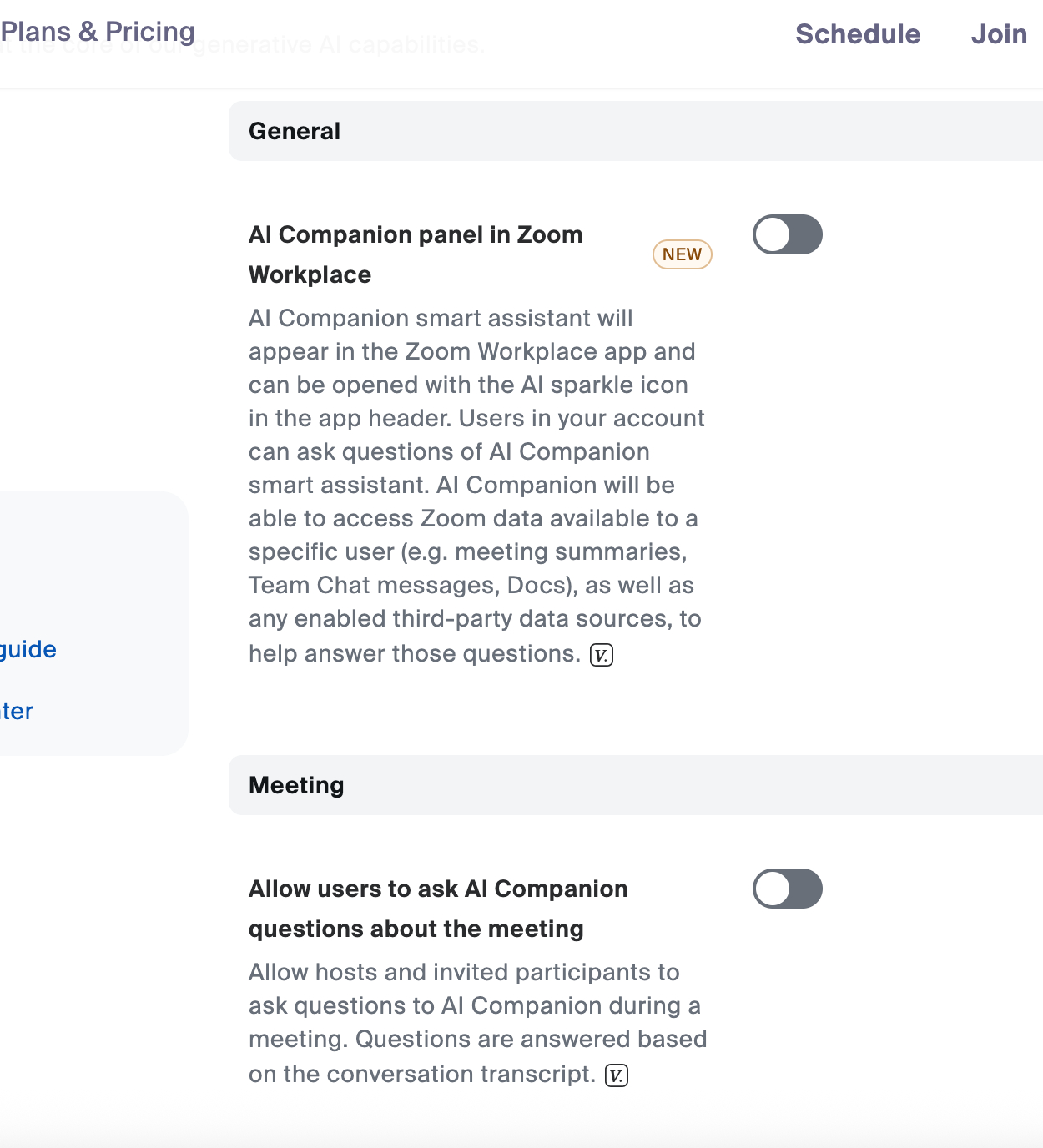1043x1148 pixels.
Task: Open Plans & Pricing in top navigation
Action: [98, 32]
